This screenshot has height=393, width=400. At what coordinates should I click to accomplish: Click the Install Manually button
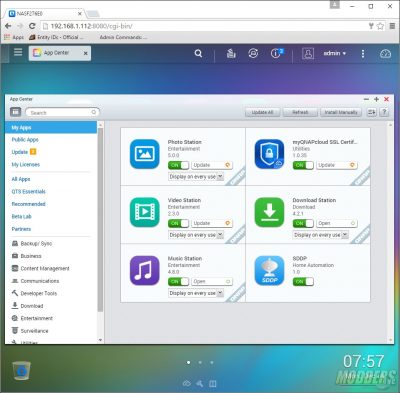341,112
